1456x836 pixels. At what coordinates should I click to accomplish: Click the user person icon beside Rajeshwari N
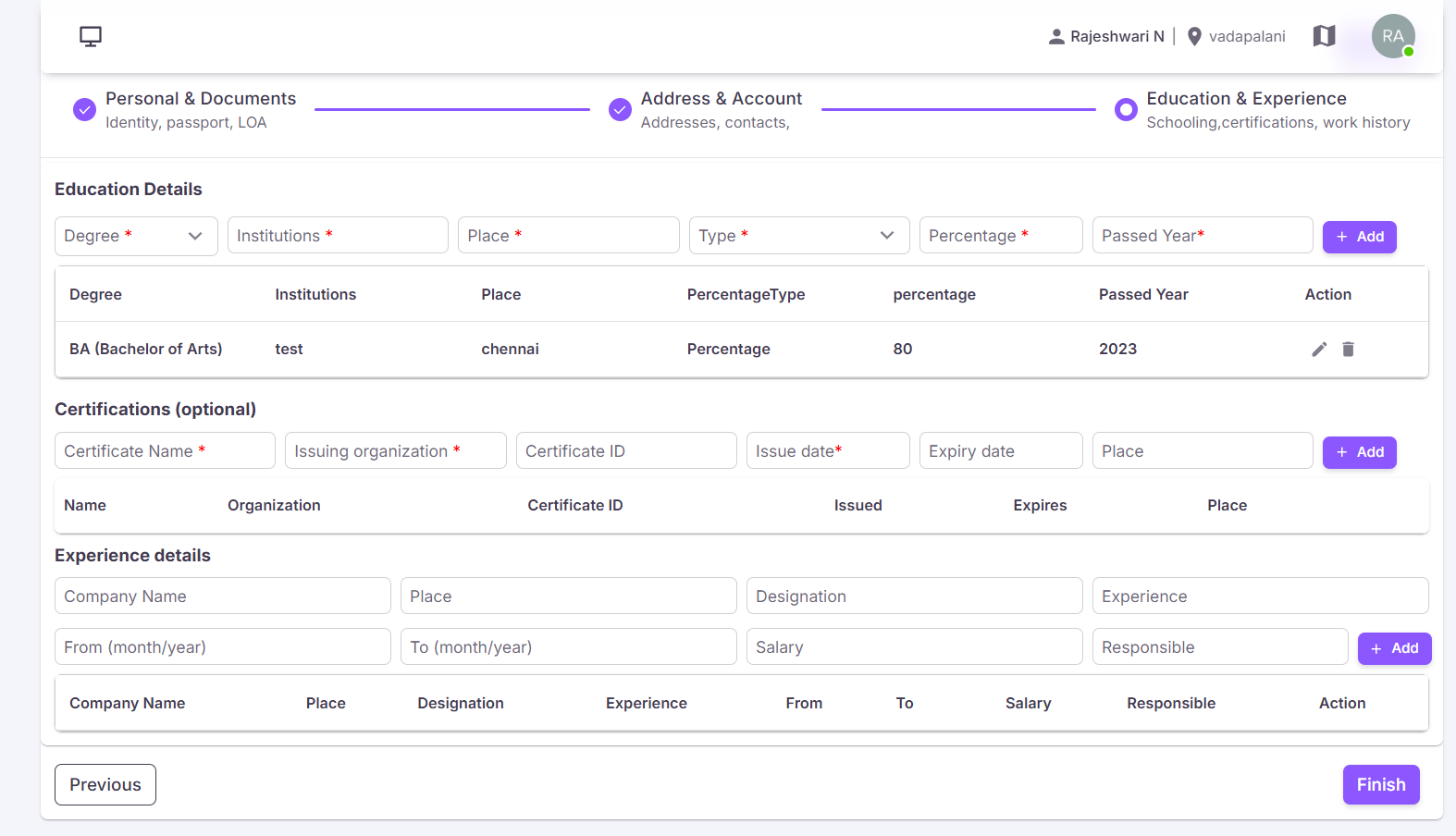(1056, 37)
